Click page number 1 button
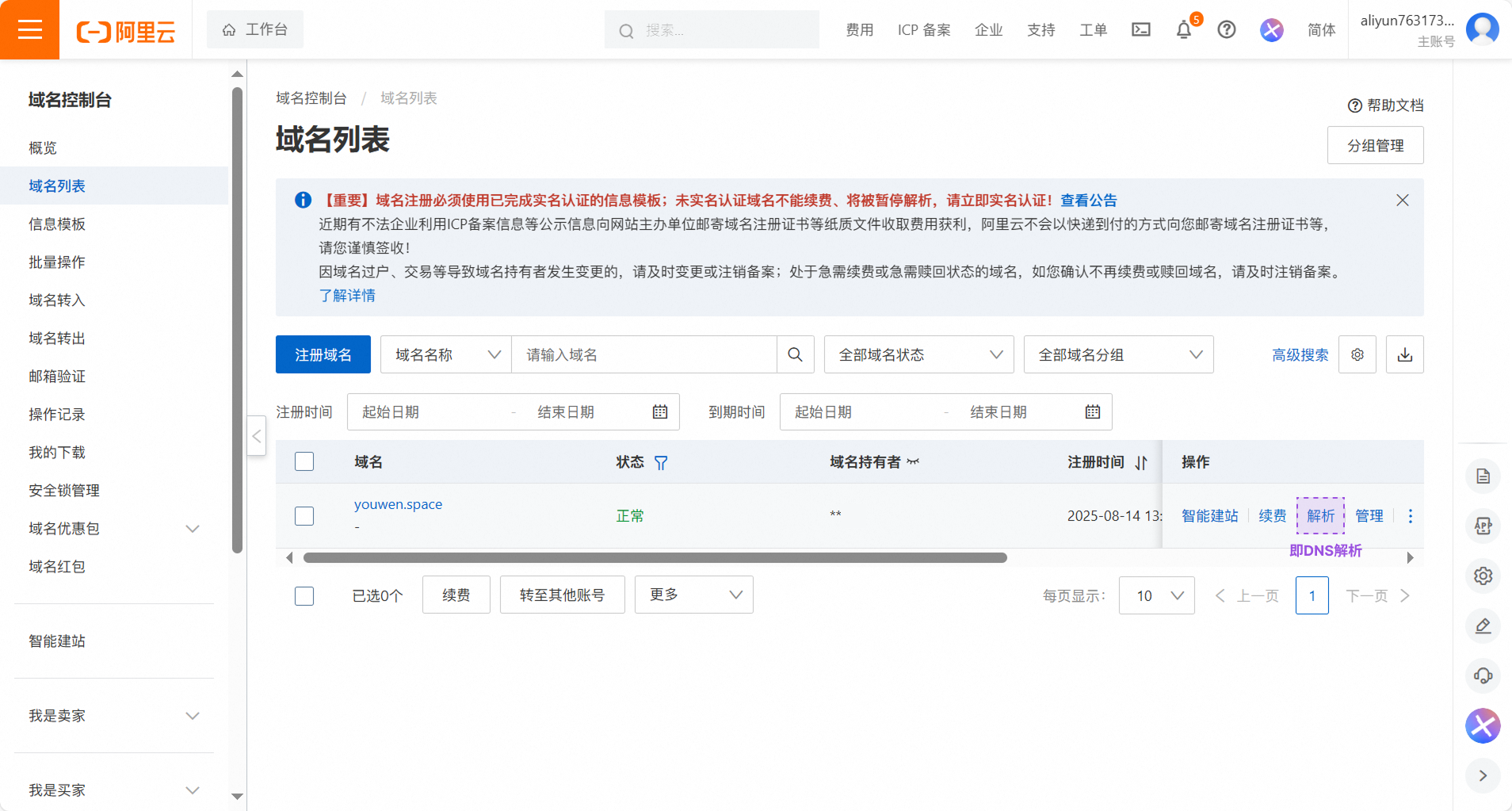 point(1312,595)
